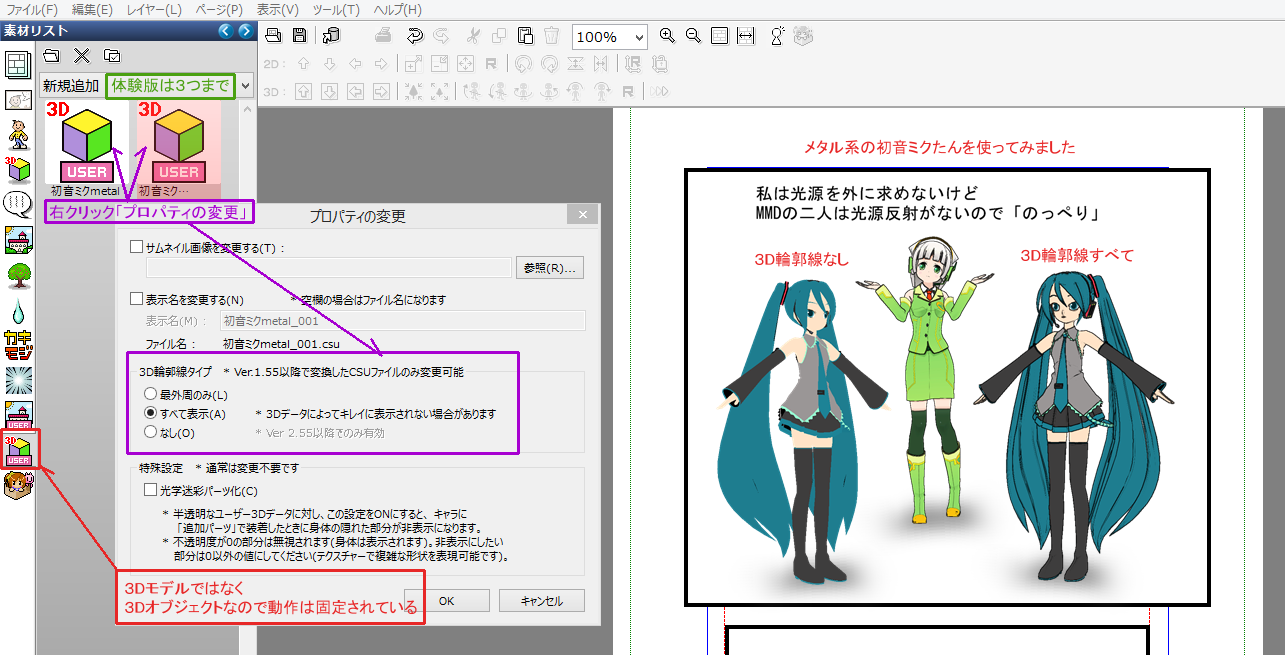Click the open file toolbar icon

[x=272, y=37]
